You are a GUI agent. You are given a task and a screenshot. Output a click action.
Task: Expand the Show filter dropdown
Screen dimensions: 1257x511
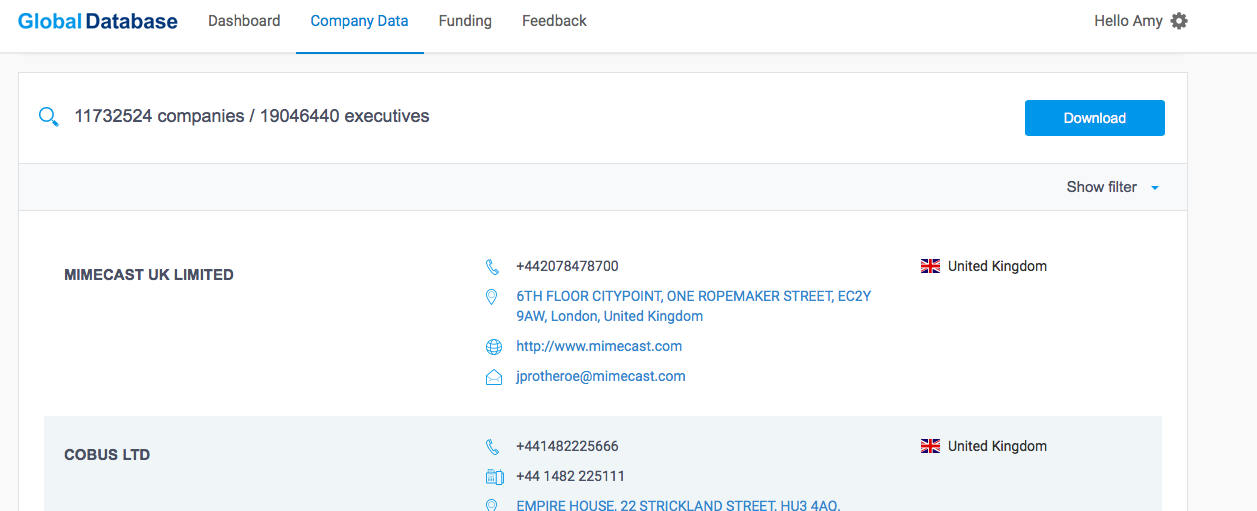coord(1113,187)
